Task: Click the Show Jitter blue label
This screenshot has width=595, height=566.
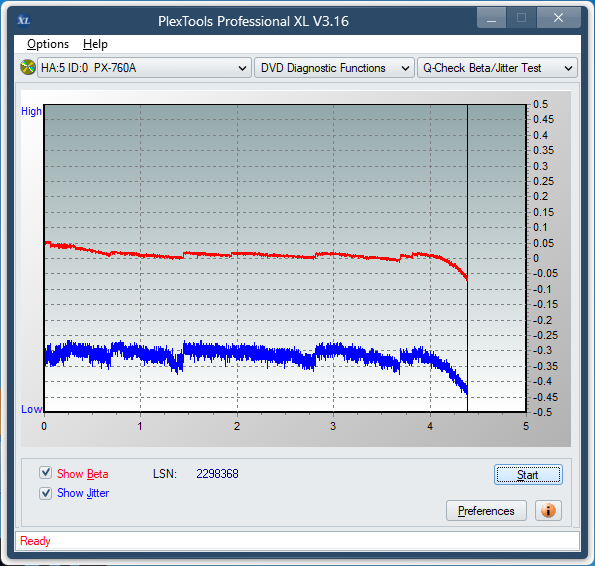Action: pyautogui.click(x=83, y=493)
